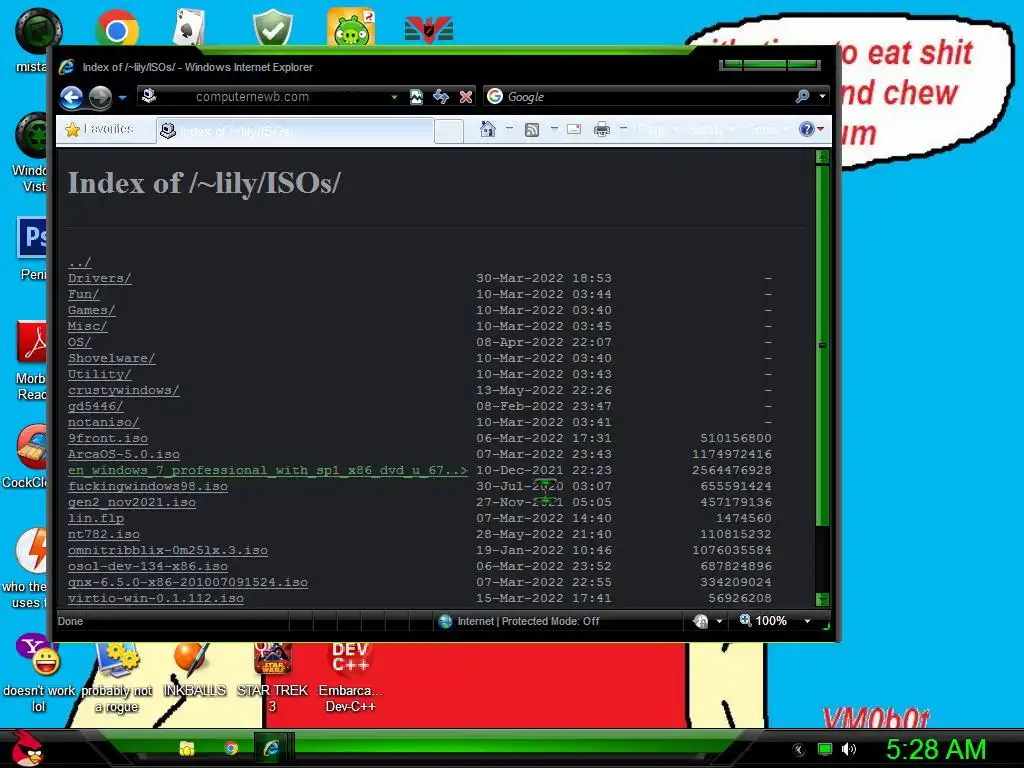This screenshot has width=1024, height=768.
Task: Download 9front.iso
Action: [108, 438]
